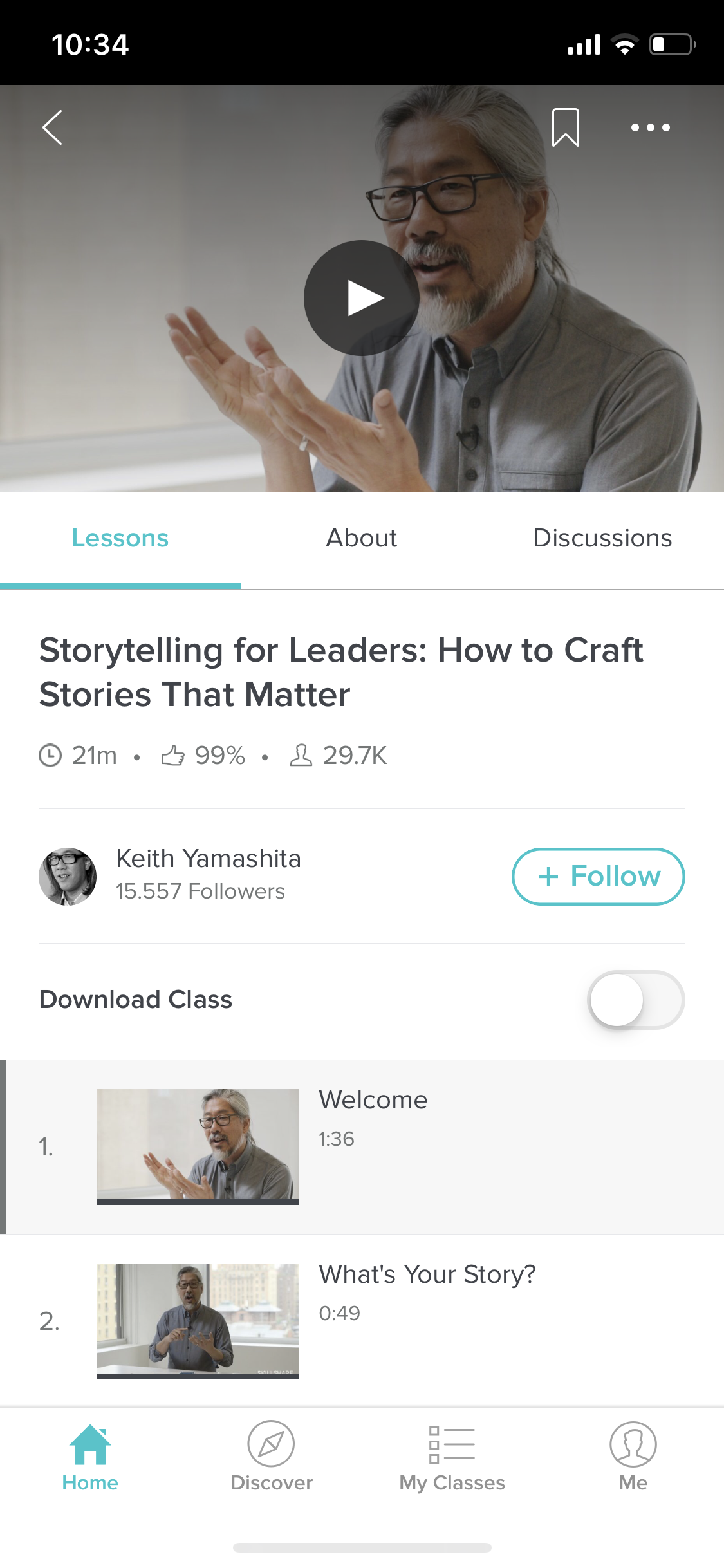
Task: Open the three-dot more options menu
Action: 650,127
